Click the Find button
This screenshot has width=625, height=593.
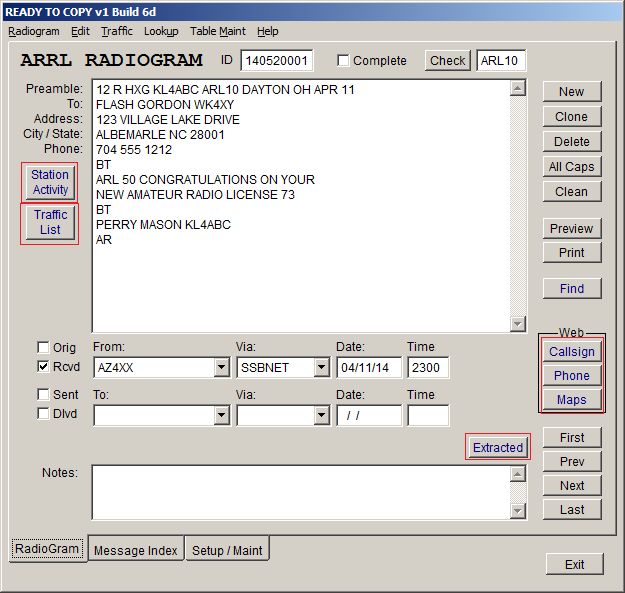(x=572, y=289)
